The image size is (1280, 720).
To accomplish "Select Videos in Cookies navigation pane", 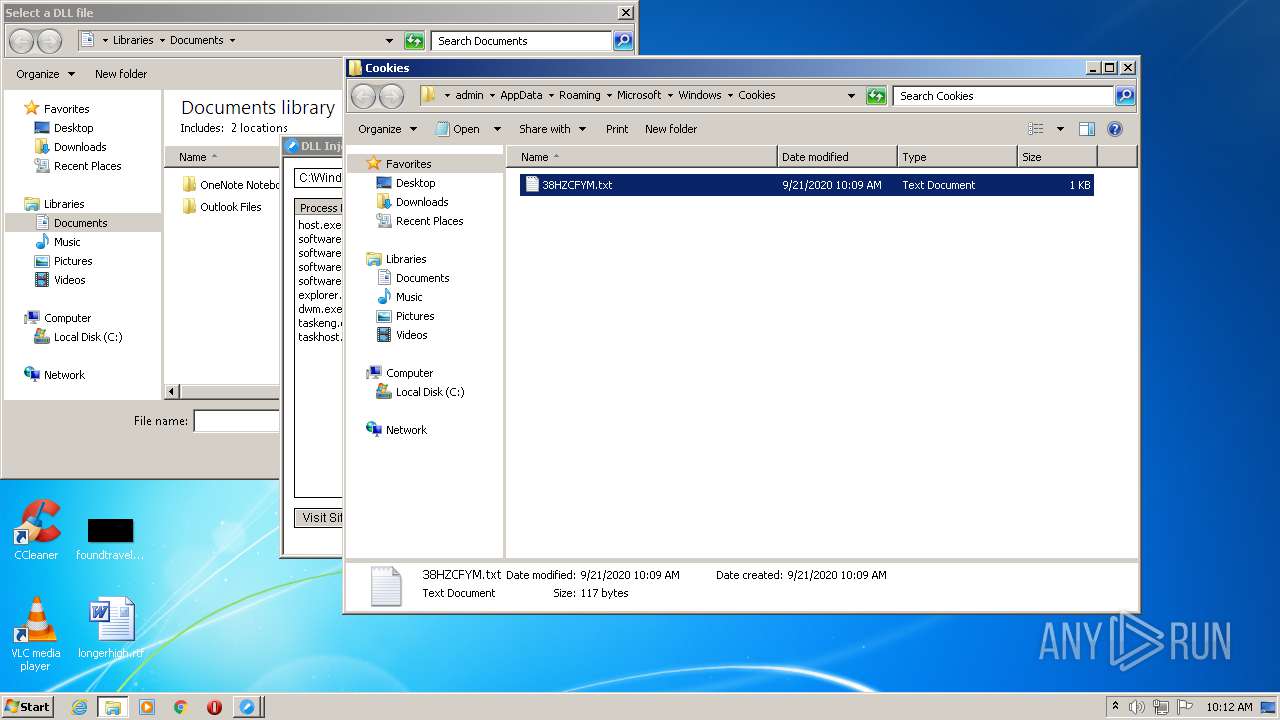I will [x=411, y=335].
